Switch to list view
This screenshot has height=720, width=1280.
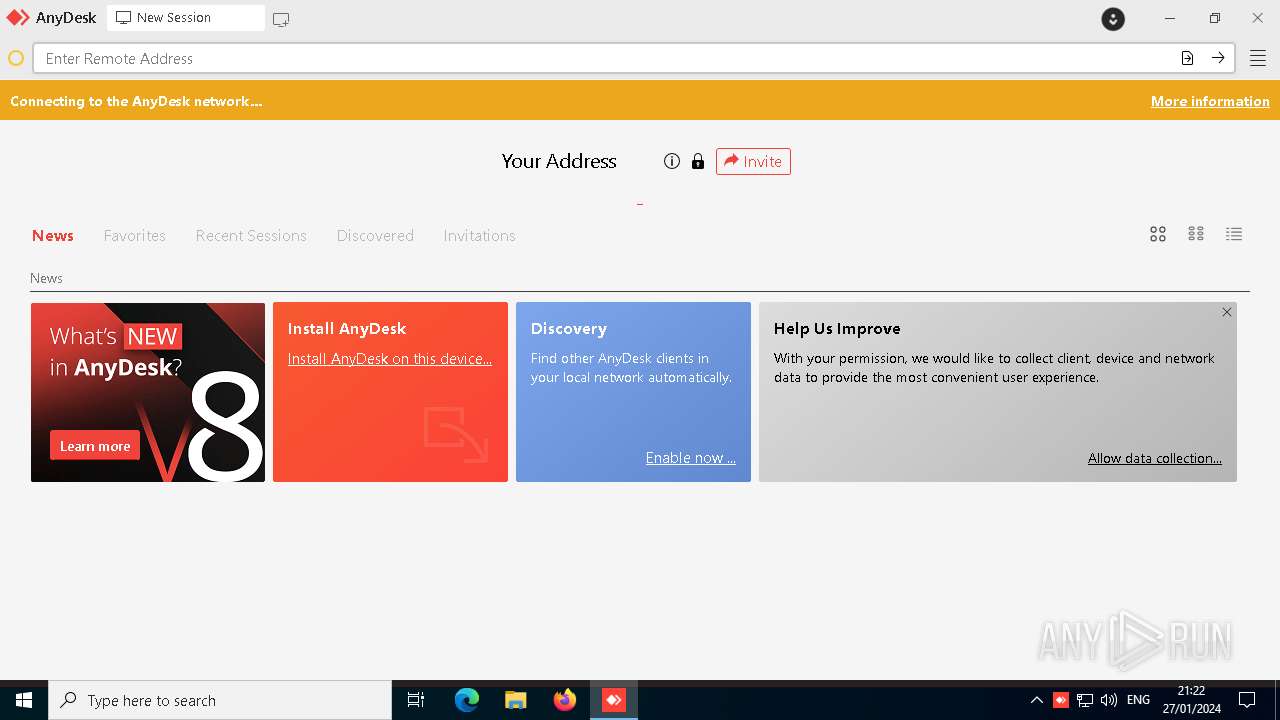[x=1234, y=234]
